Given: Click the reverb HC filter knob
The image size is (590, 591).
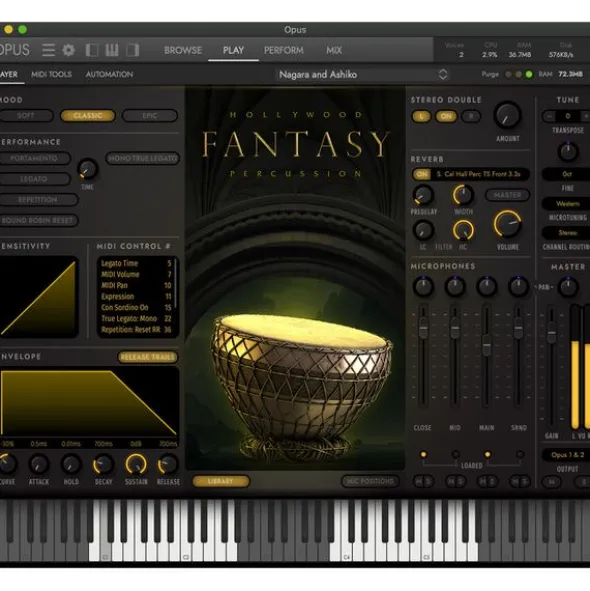Looking at the screenshot, I should (463, 230).
